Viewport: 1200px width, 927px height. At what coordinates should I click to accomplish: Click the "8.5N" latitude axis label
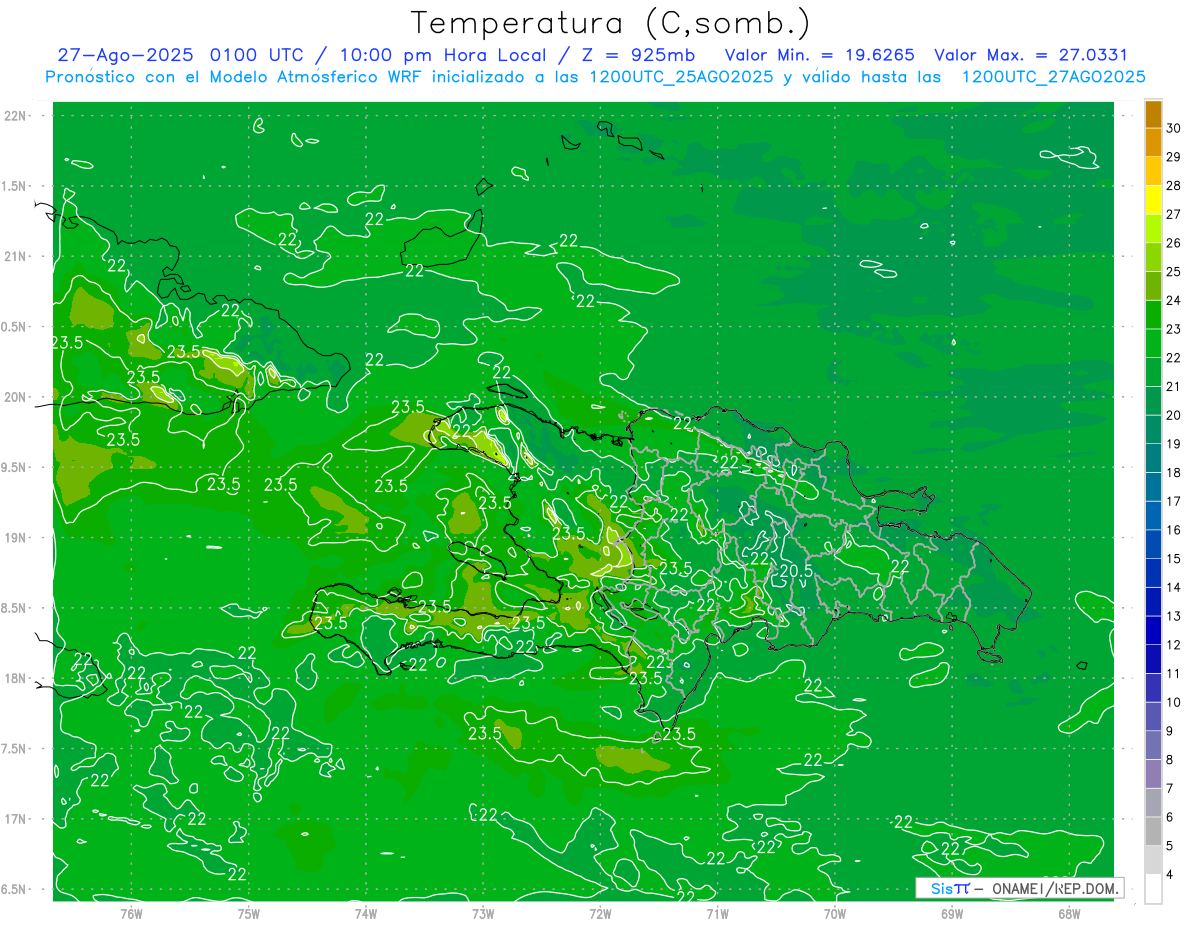tap(14, 608)
